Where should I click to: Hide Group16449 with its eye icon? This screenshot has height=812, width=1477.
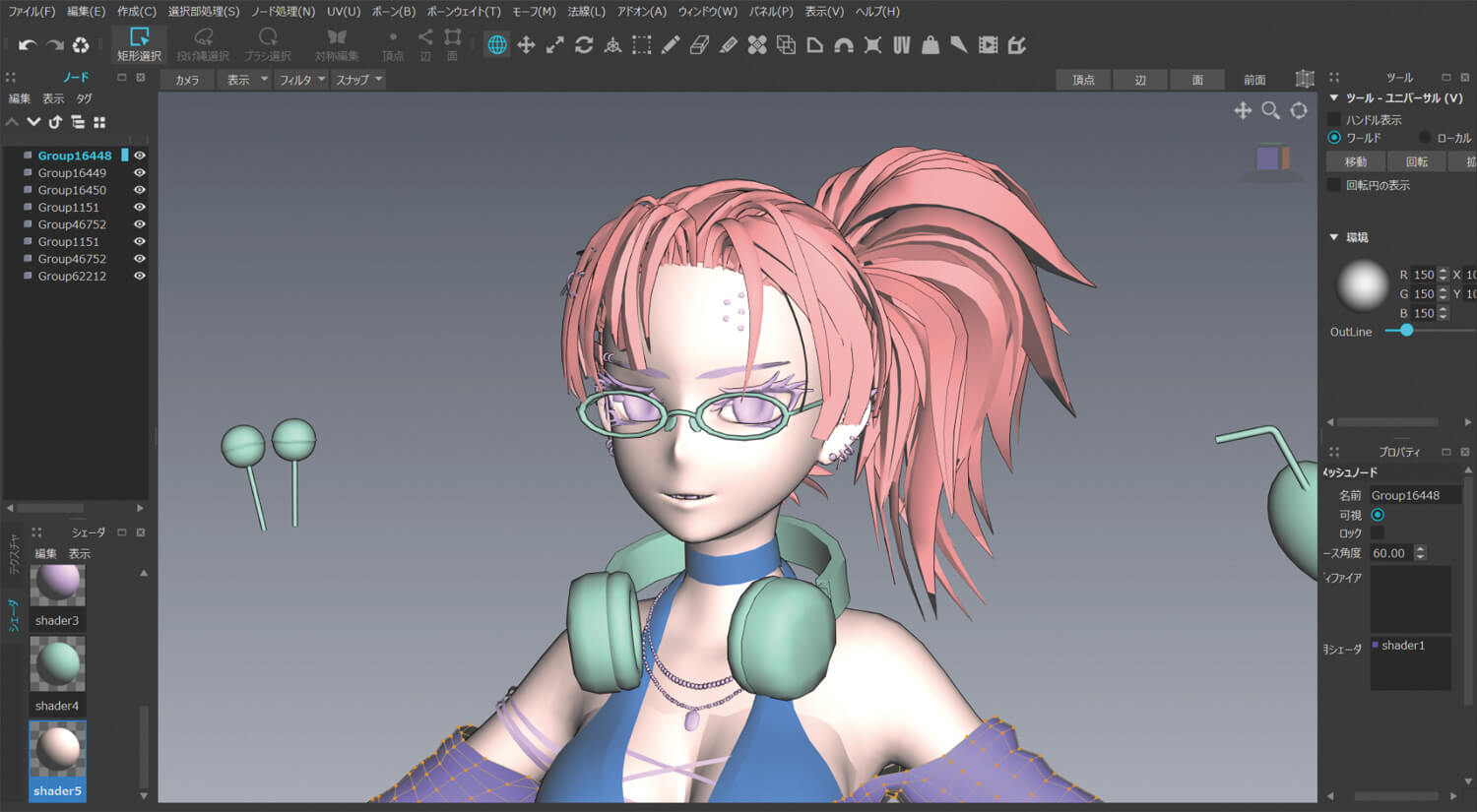tap(140, 172)
